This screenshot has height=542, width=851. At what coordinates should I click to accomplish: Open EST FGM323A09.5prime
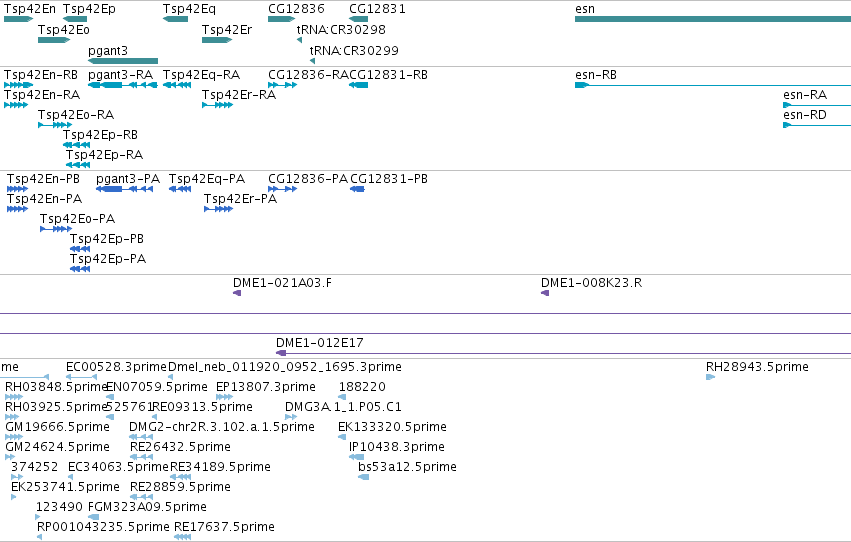pos(147,507)
